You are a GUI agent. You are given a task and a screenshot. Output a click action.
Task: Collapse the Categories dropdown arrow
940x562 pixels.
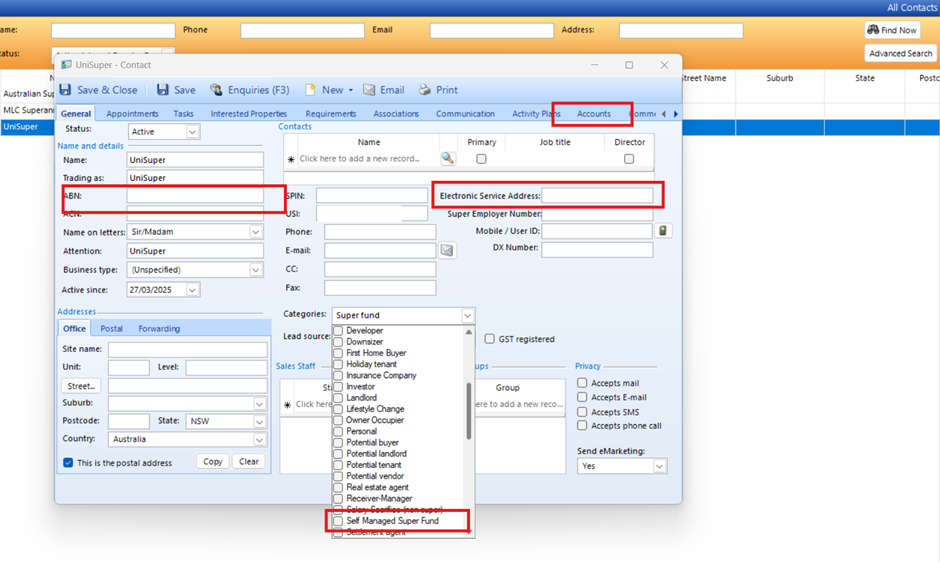tap(467, 315)
